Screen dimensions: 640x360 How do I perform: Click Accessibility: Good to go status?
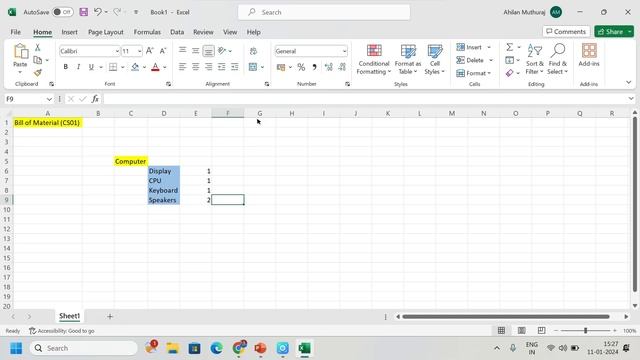coord(62,331)
